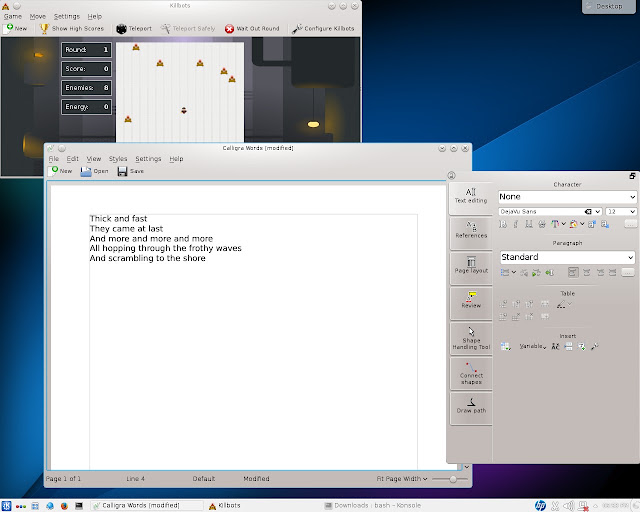Click the volume icon in system tray

(569, 506)
